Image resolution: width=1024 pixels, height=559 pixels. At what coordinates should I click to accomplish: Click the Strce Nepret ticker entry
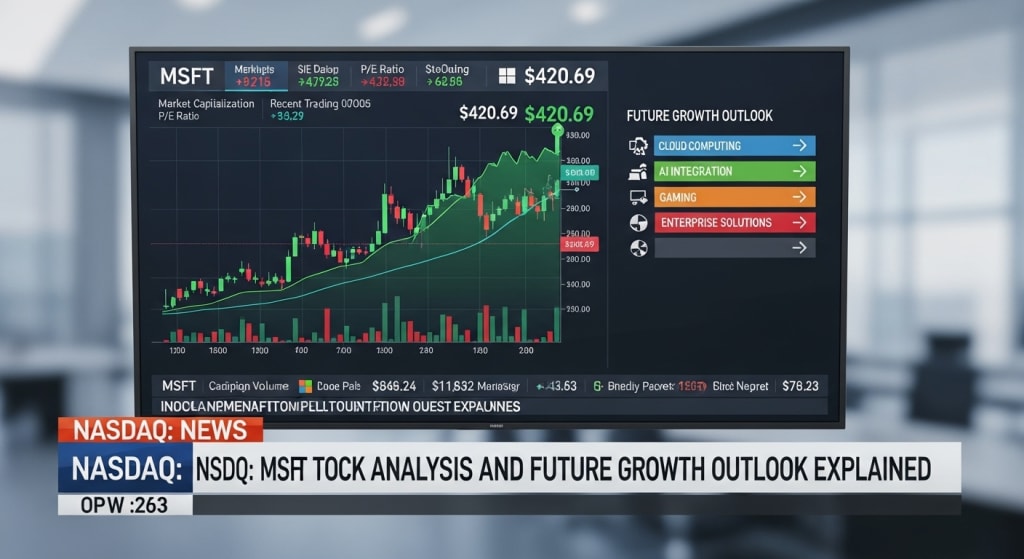click(x=741, y=386)
